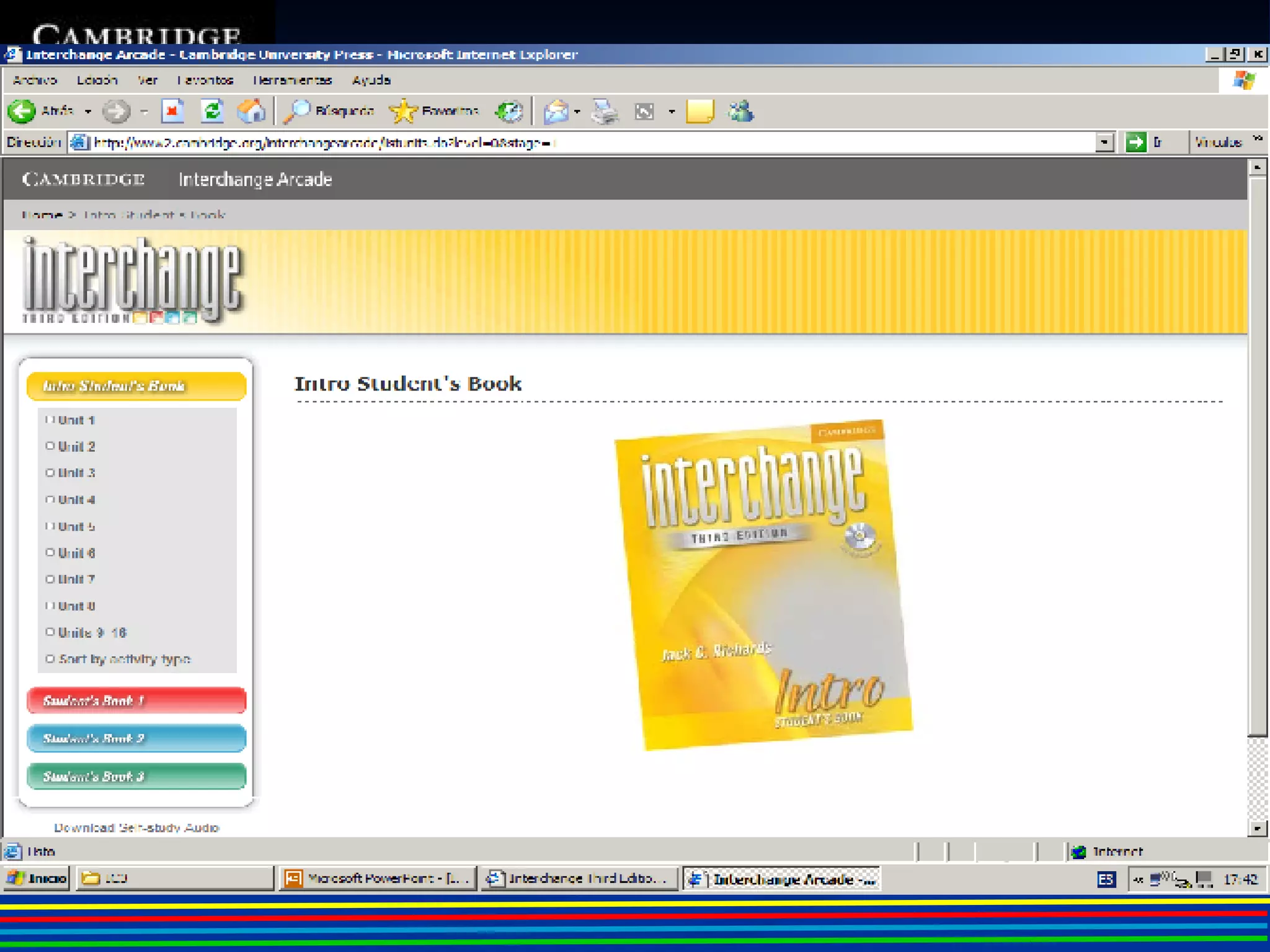Click the green Back arrow icon
The image size is (1270, 952).
[x=22, y=112]
